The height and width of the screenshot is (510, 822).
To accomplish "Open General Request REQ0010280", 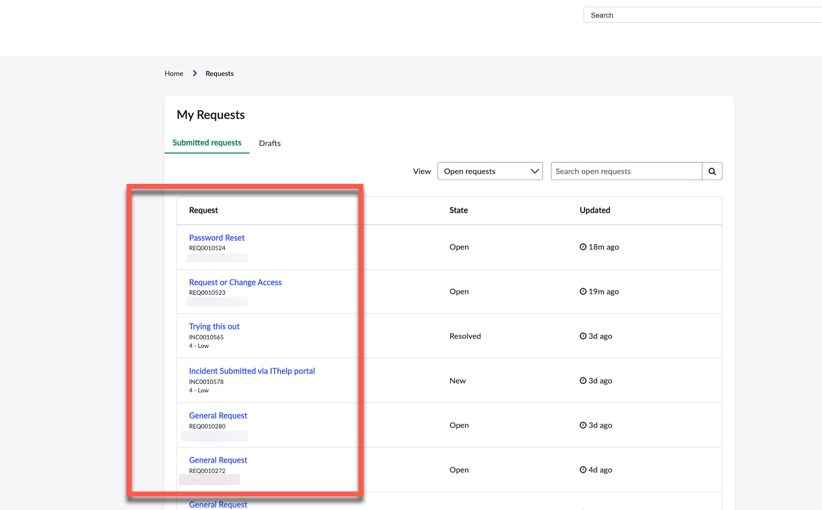I will (218, 415).
